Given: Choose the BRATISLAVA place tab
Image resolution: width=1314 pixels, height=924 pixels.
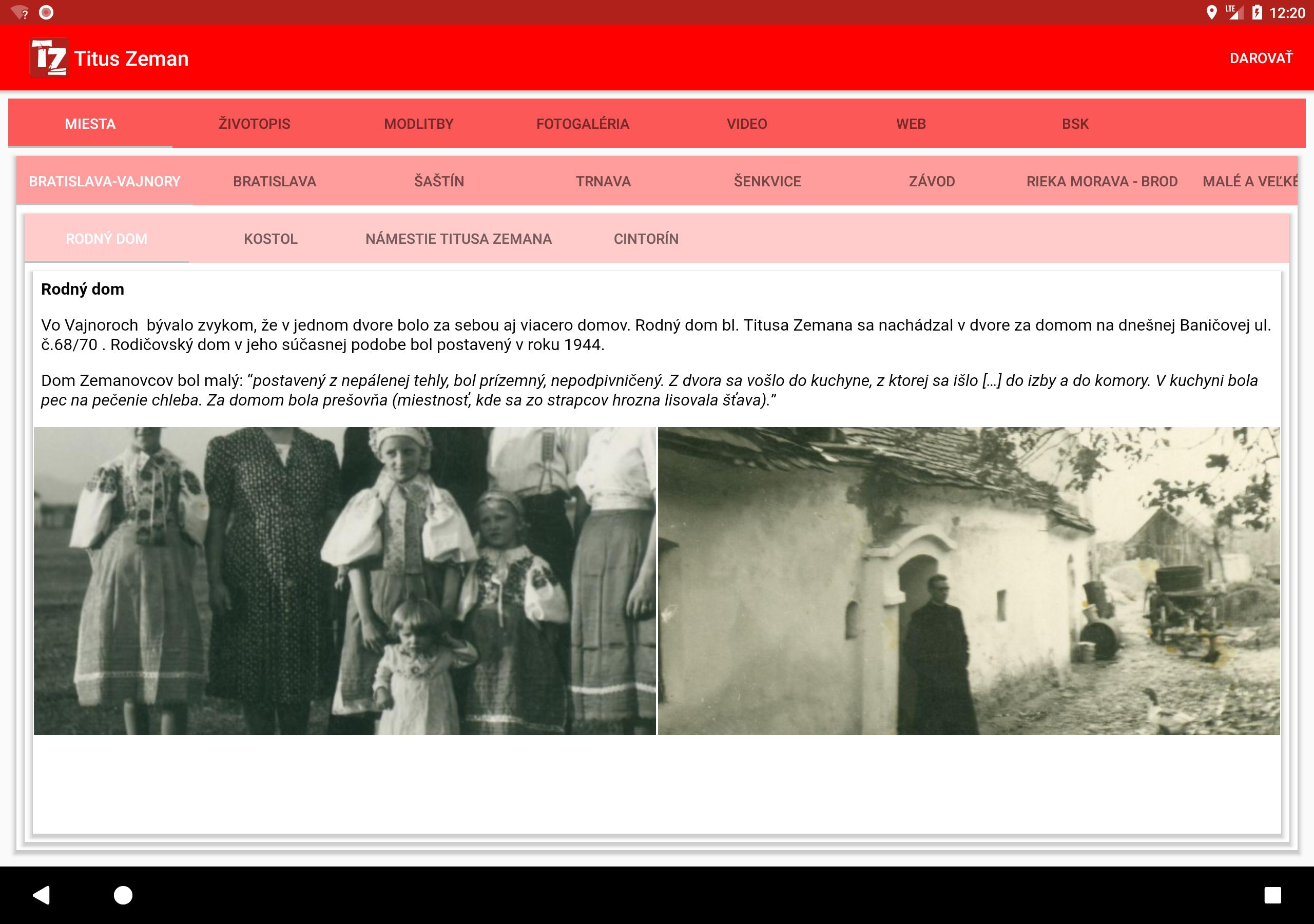Looking at the screenshot, I should tap(275, 181).
